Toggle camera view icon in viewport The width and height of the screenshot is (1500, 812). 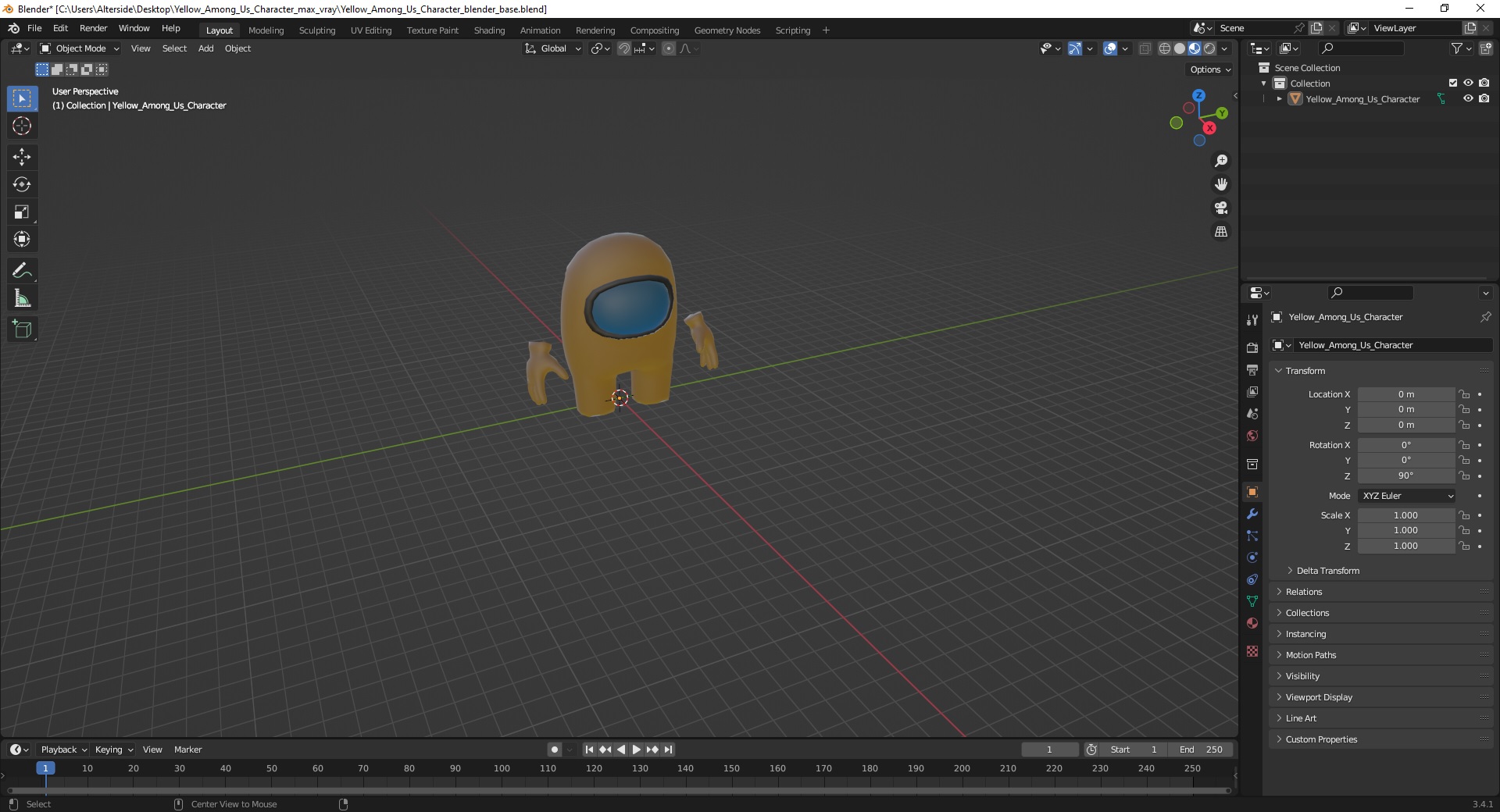(1221, 208)
